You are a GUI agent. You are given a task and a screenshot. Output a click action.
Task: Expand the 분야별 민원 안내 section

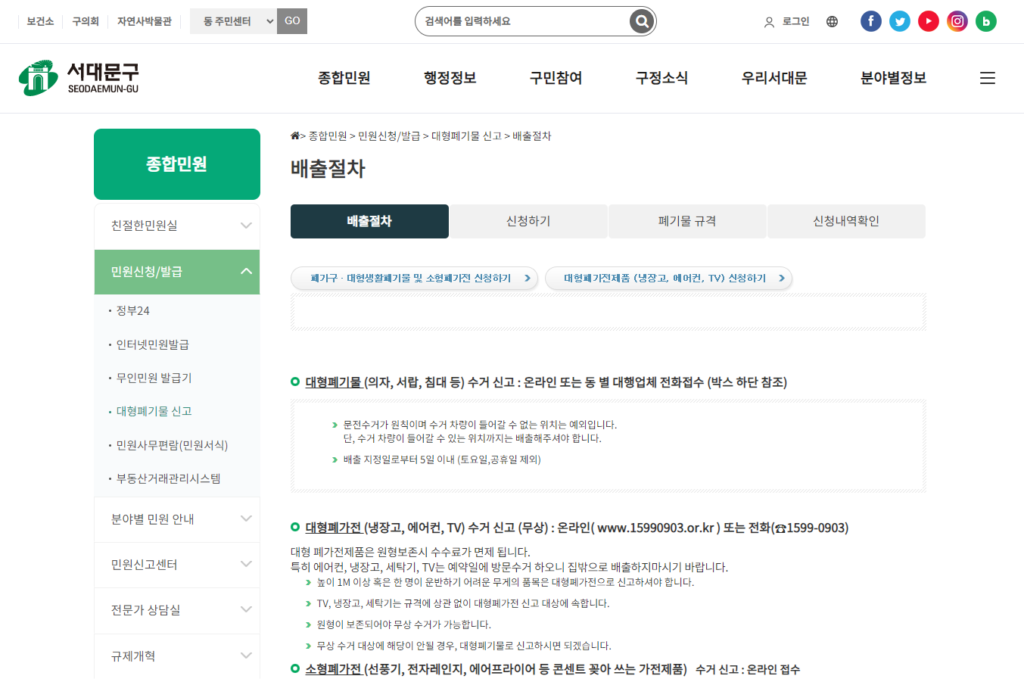(177, 520)
